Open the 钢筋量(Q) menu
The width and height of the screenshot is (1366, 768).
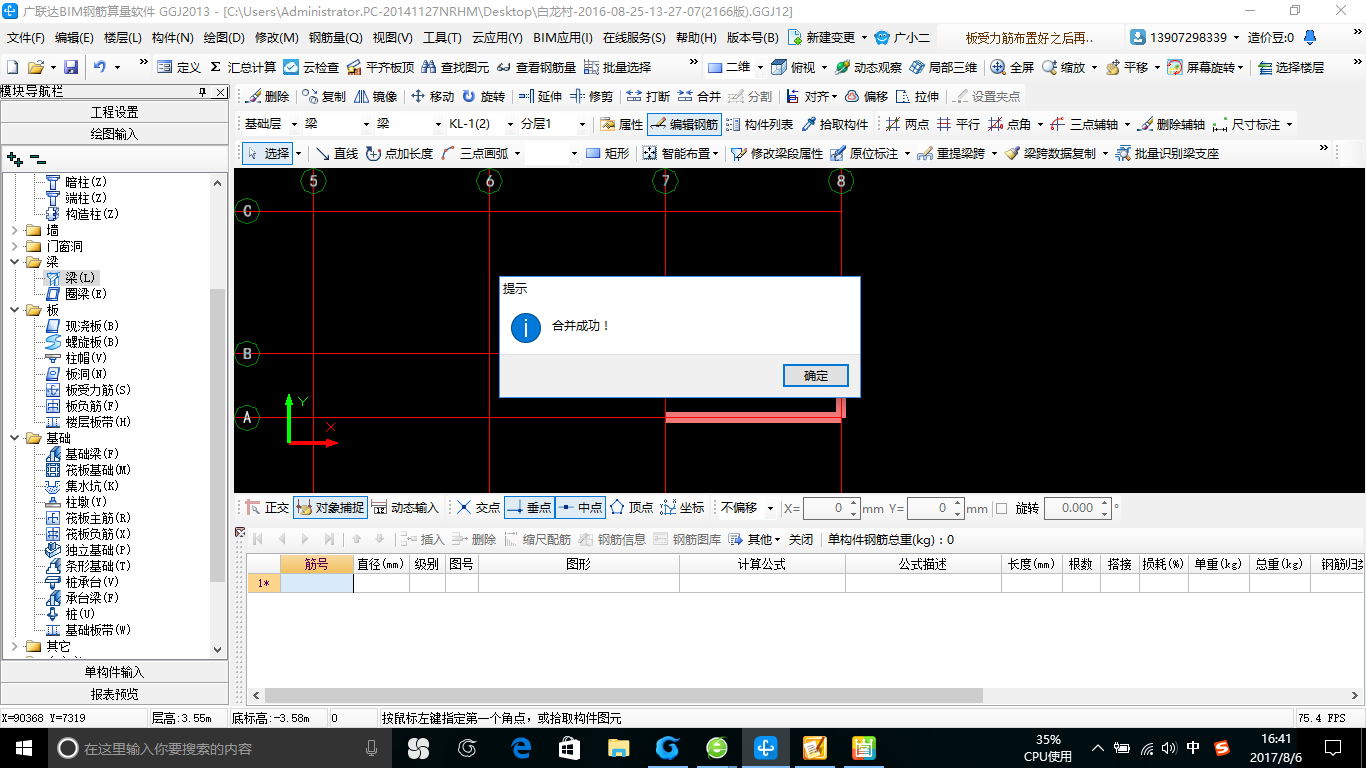point(335,38)
